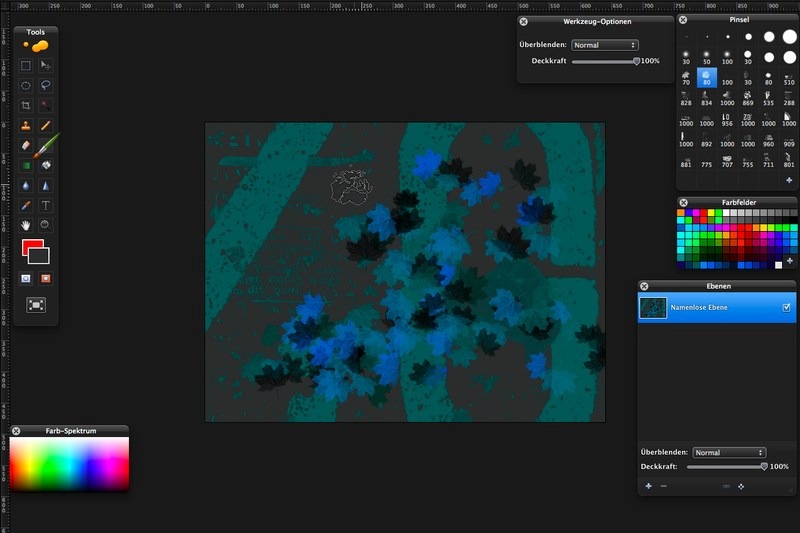Choose the zoom magnifier tool
This screenshot has height=533, width=800.
[46, 225]
